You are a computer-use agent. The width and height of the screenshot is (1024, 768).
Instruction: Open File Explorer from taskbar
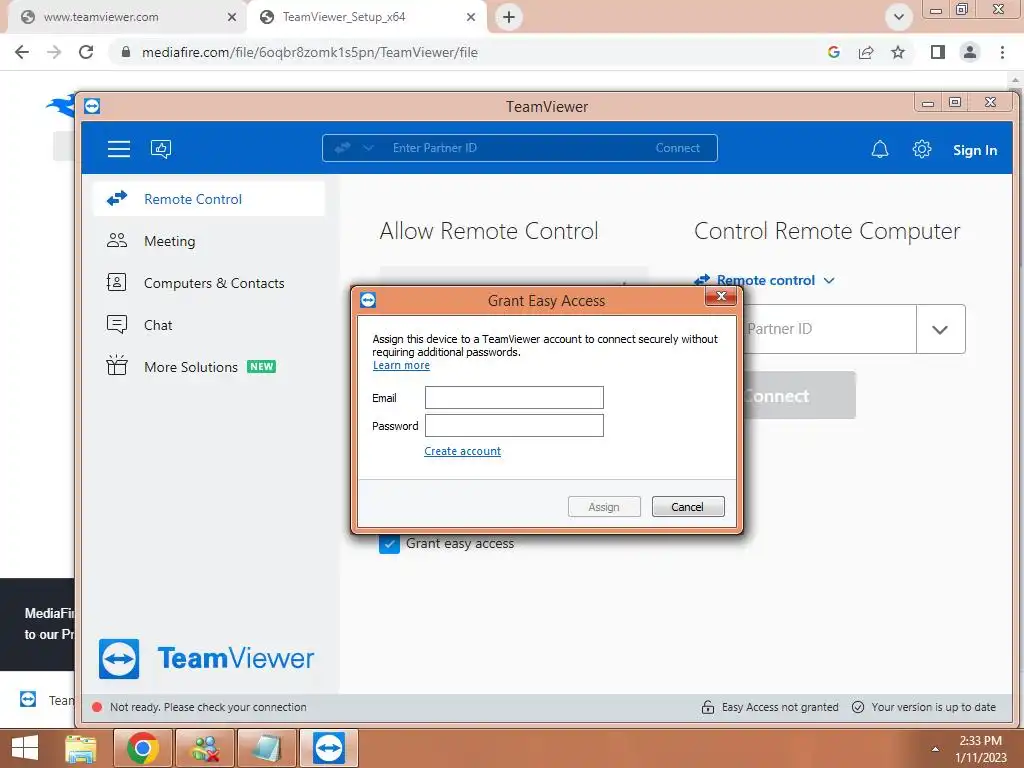click(81, 748)
